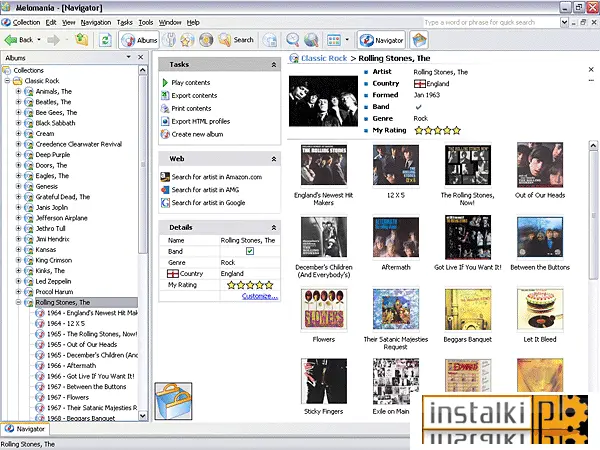Collapse the Tasks panel section
The width and height of the screenshot is (600, 450).
274,65
